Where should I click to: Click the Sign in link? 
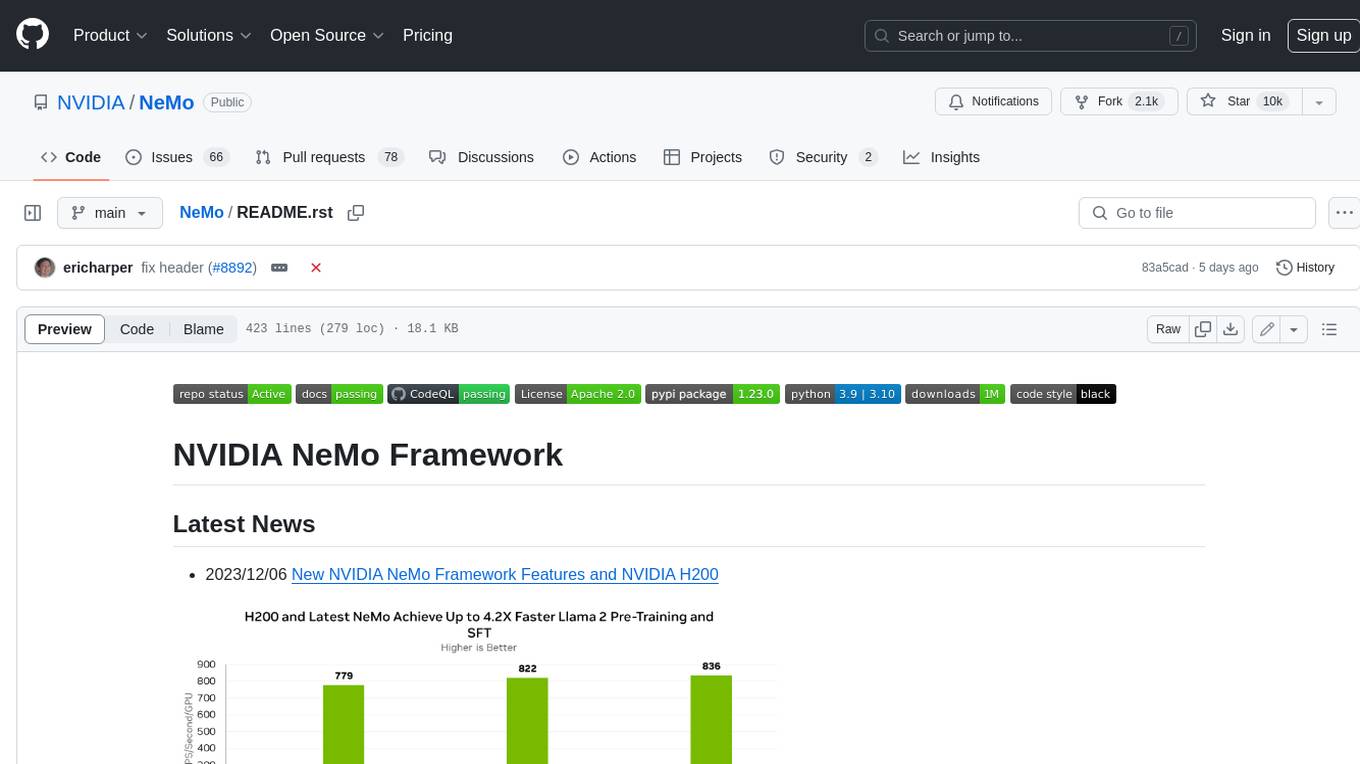coord(1245,35)
